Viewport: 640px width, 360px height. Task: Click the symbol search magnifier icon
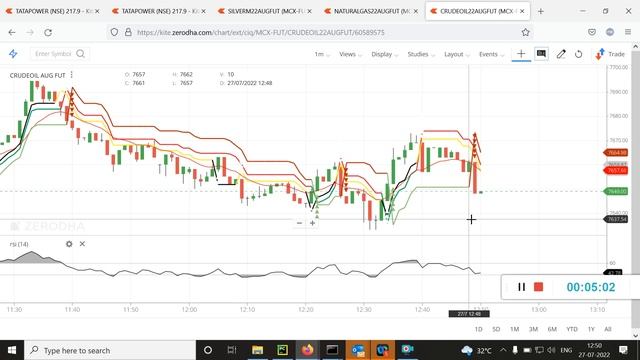point(80,53)
